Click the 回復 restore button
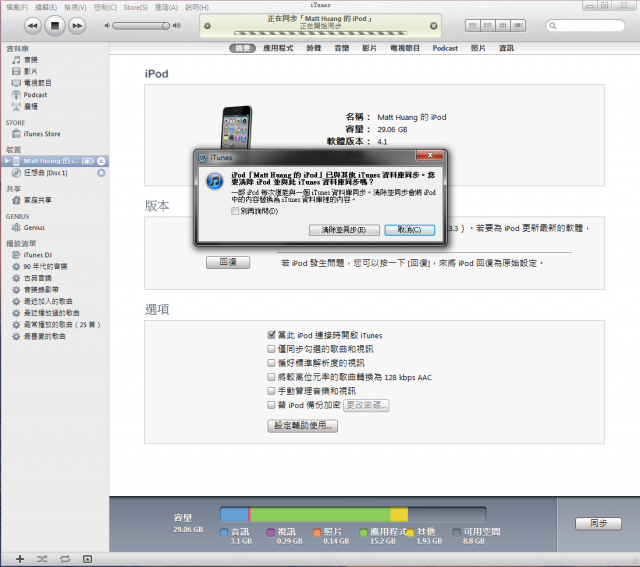This screenshot has width=640, height=567. click(228, 262)
